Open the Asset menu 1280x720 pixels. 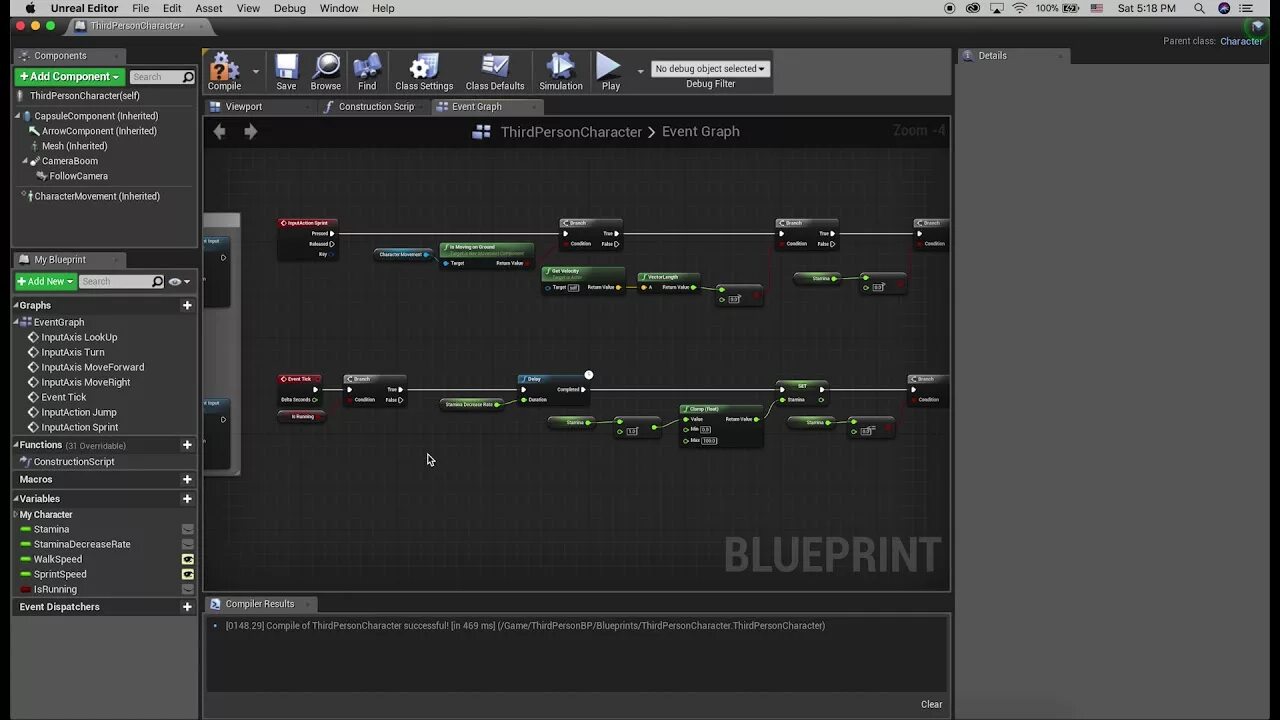(x=209, y=8)
